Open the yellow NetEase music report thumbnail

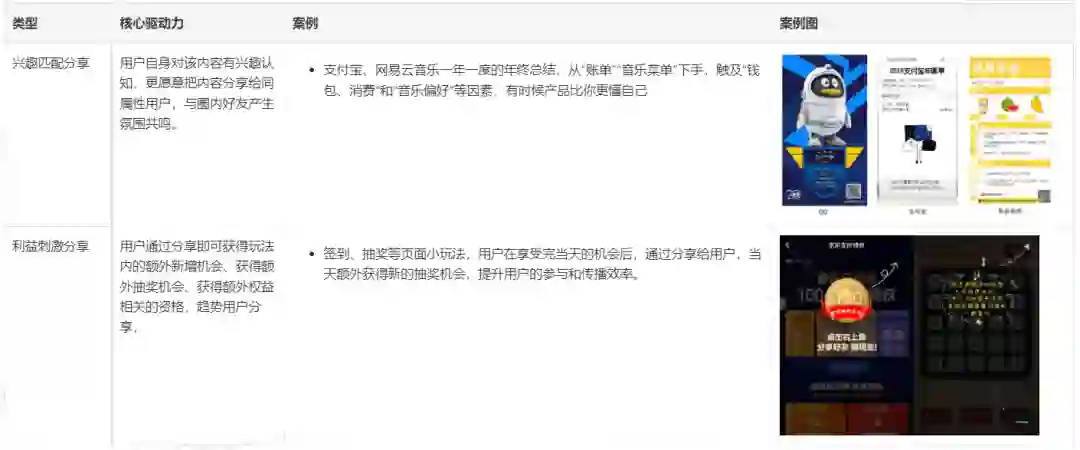click(1010, 130)
